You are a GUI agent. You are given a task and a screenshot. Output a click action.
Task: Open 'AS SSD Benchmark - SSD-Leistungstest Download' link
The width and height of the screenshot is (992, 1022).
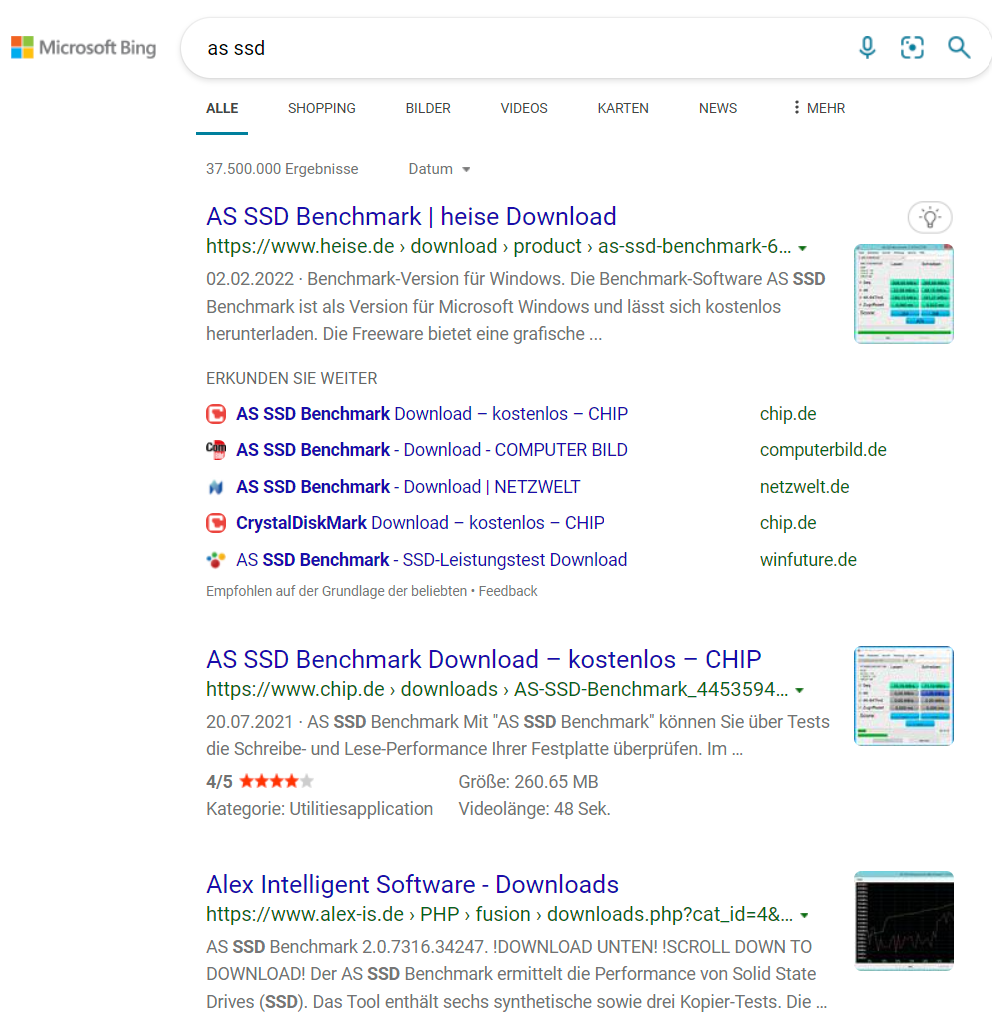431,560
